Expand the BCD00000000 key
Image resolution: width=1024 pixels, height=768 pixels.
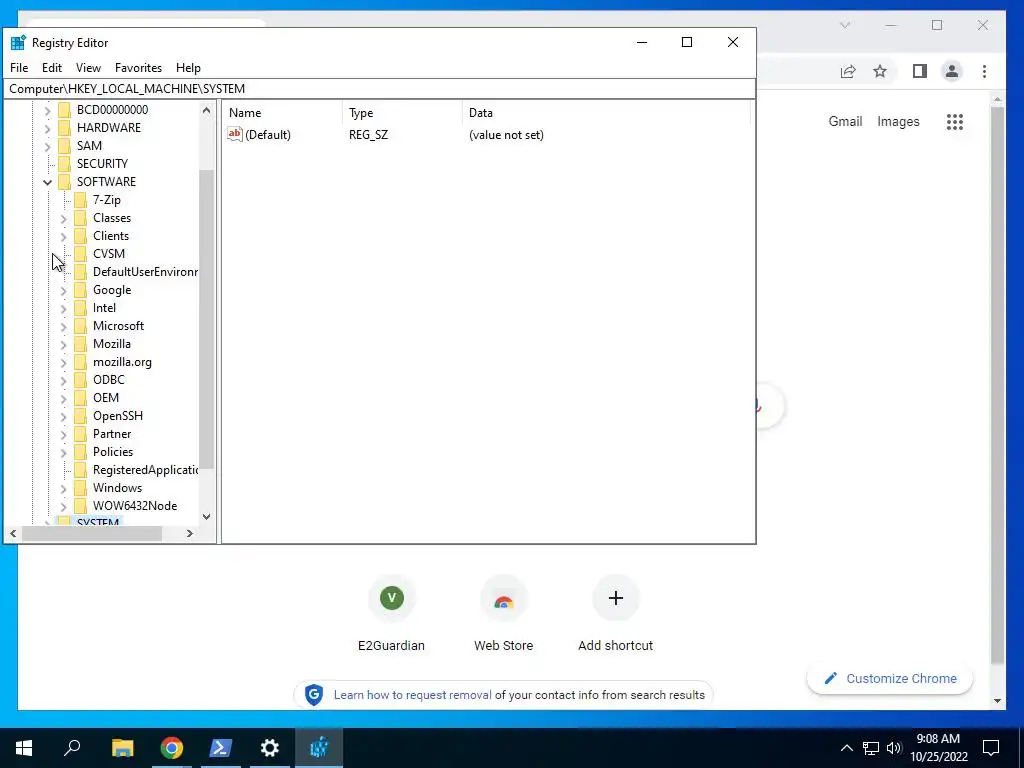click(47, 110)
